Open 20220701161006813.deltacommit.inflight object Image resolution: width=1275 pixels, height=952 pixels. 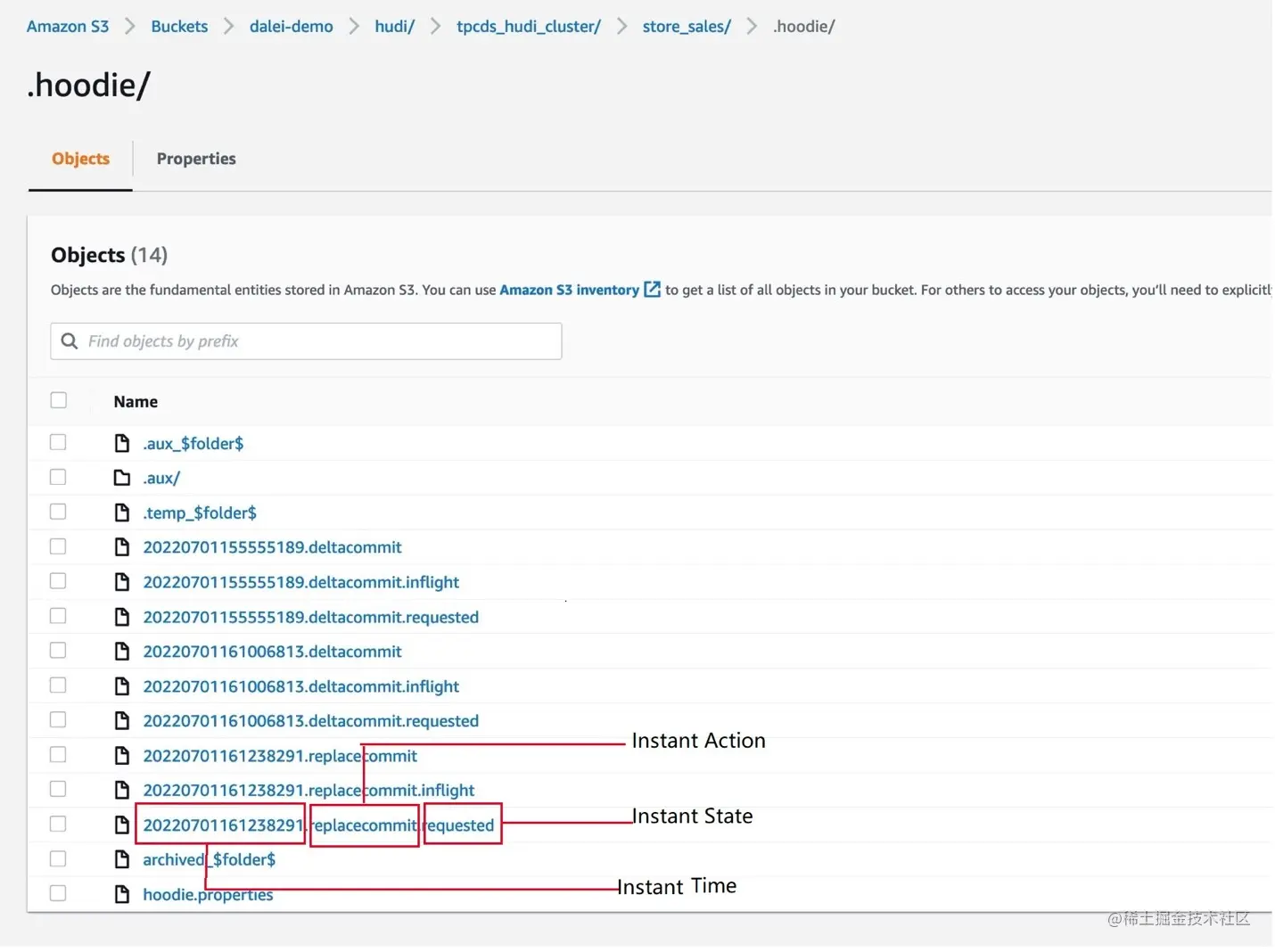(301, 686)
